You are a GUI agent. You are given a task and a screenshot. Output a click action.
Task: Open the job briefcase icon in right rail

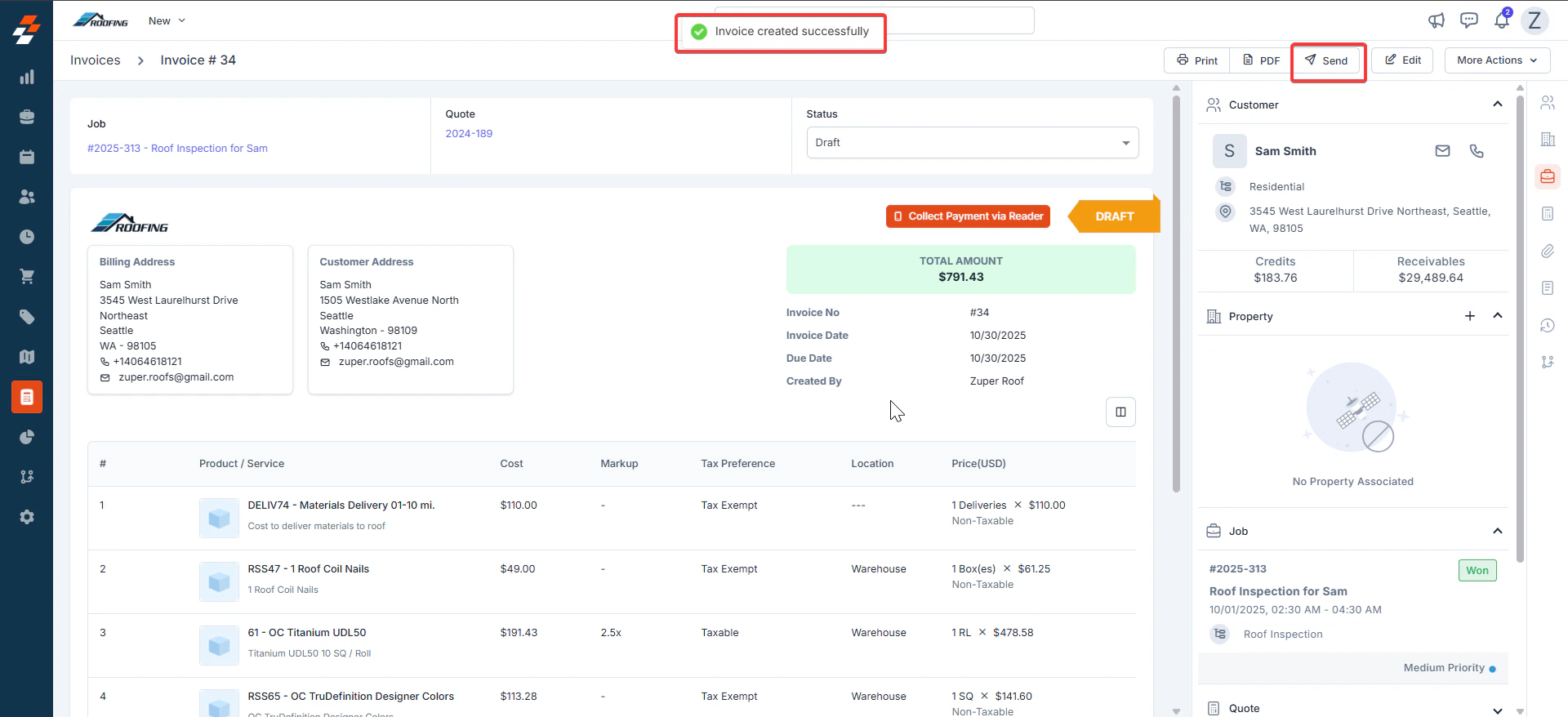(1548, 176)
